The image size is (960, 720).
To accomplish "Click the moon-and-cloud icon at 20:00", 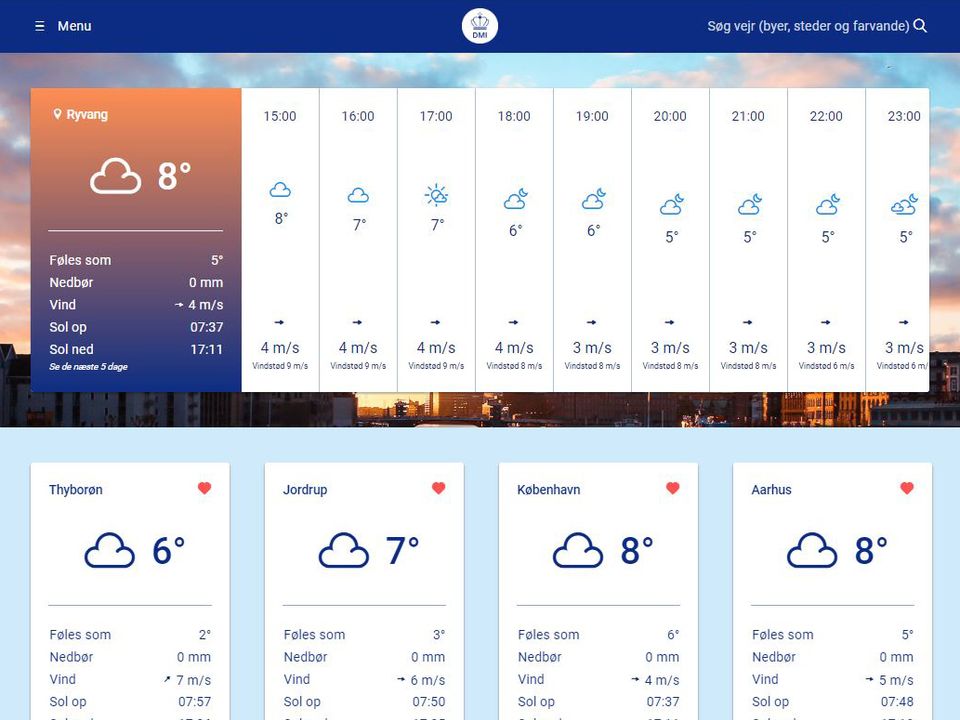I will tap(670, 204).
